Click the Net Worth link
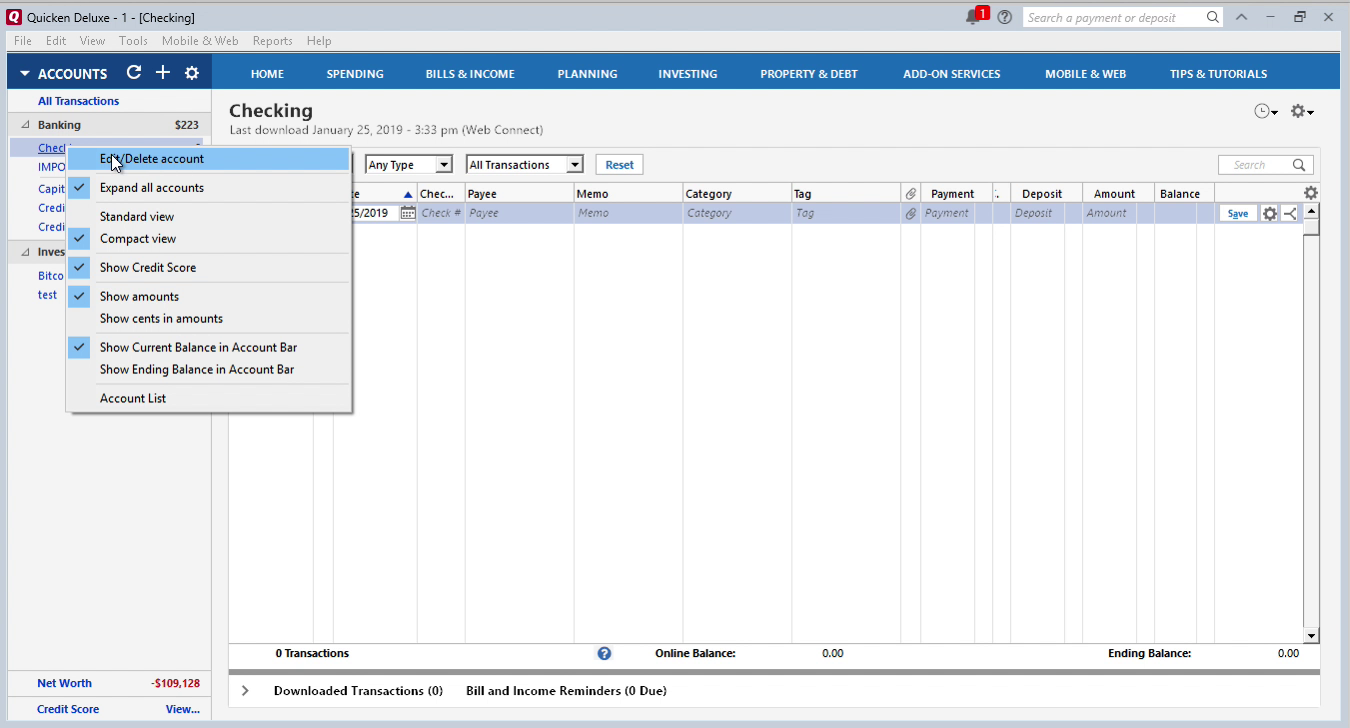 pos(64,684)
